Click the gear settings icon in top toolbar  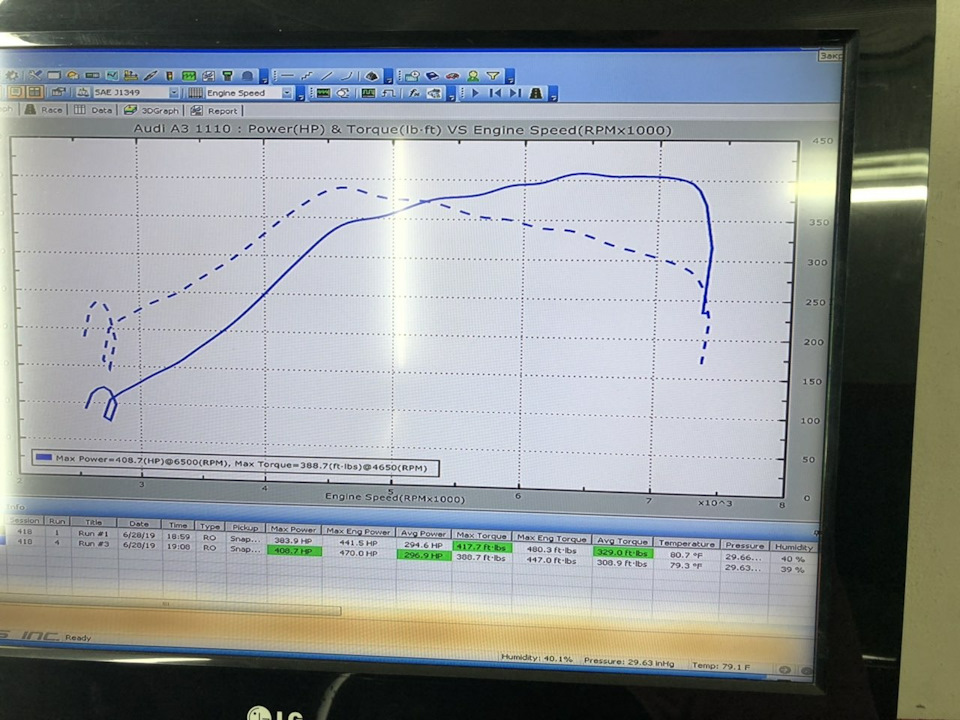(x=12, y=76)
